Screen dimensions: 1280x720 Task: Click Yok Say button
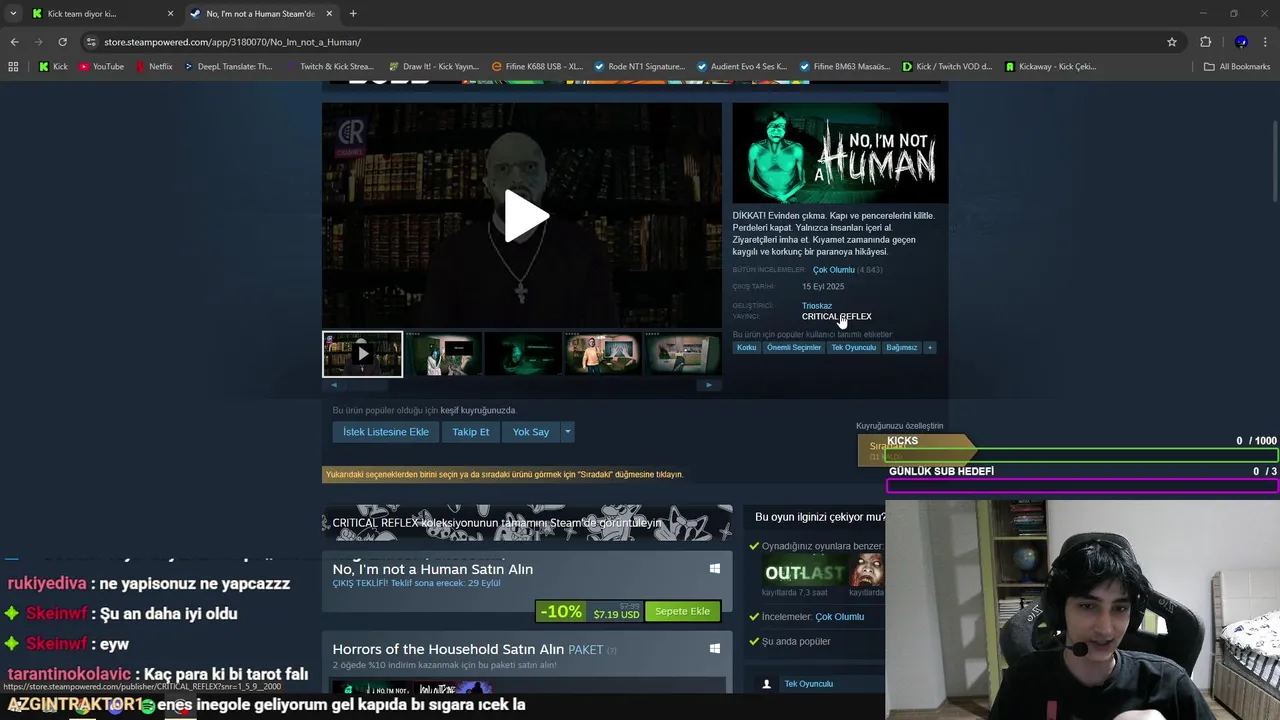(x=531, y=432)
